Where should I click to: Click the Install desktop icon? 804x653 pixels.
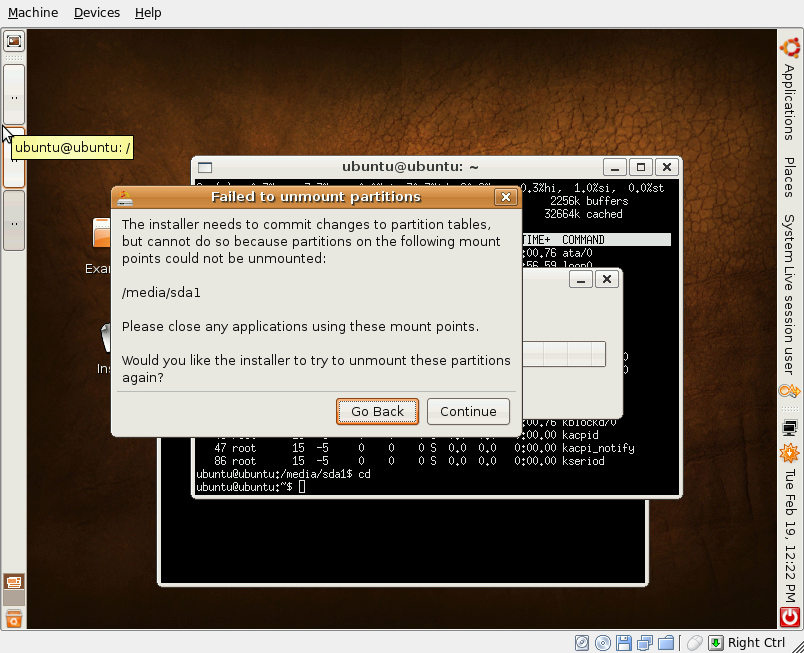pos(106,338)
